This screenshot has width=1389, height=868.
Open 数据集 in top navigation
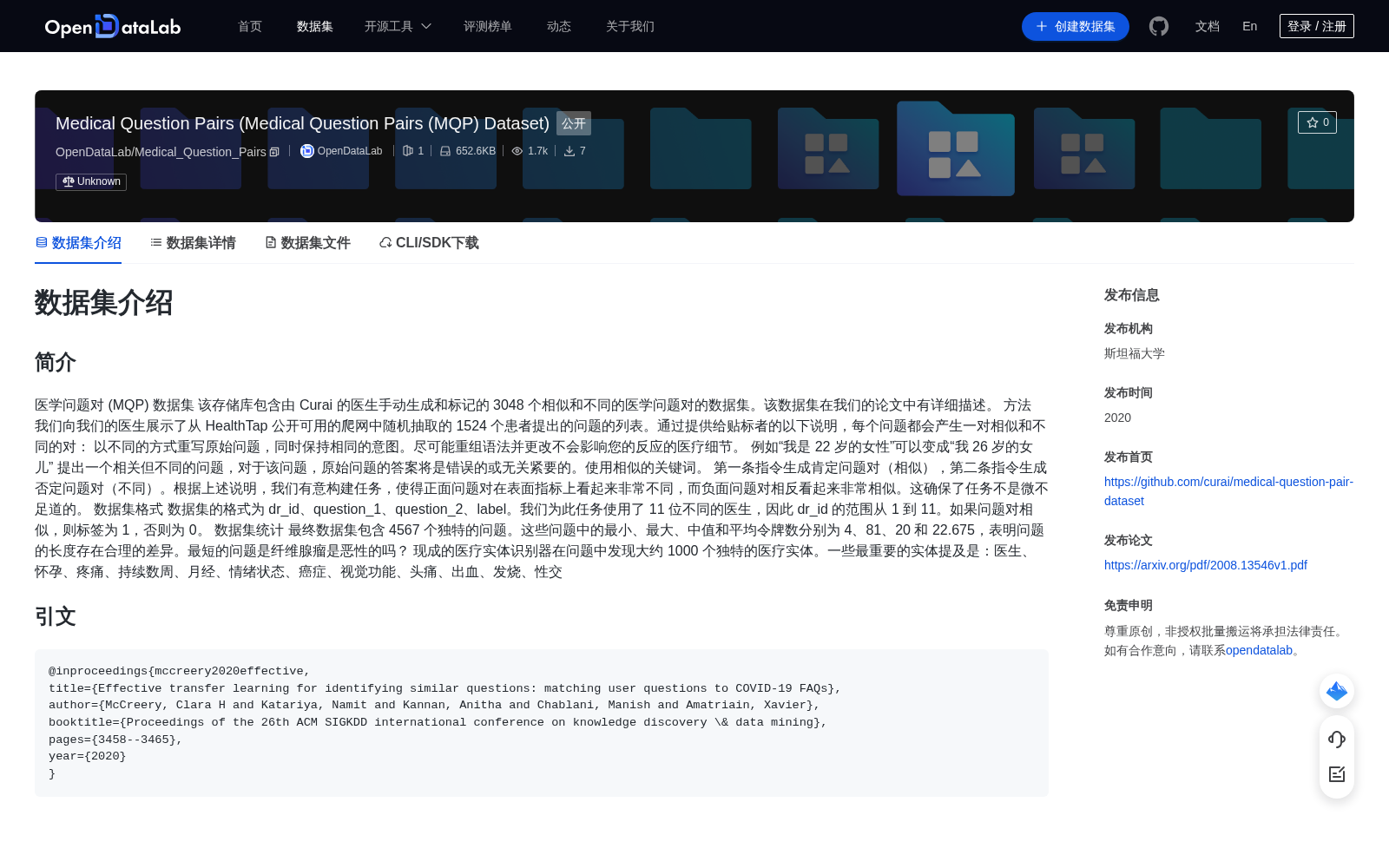coord(315,26)
